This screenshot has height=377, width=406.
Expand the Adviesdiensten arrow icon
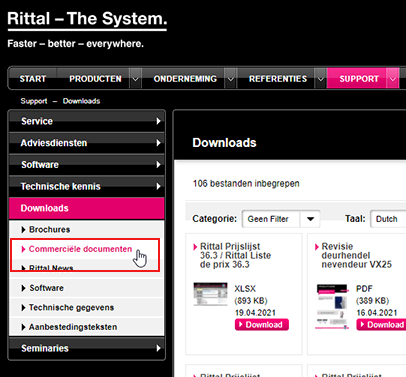(159, 143)
